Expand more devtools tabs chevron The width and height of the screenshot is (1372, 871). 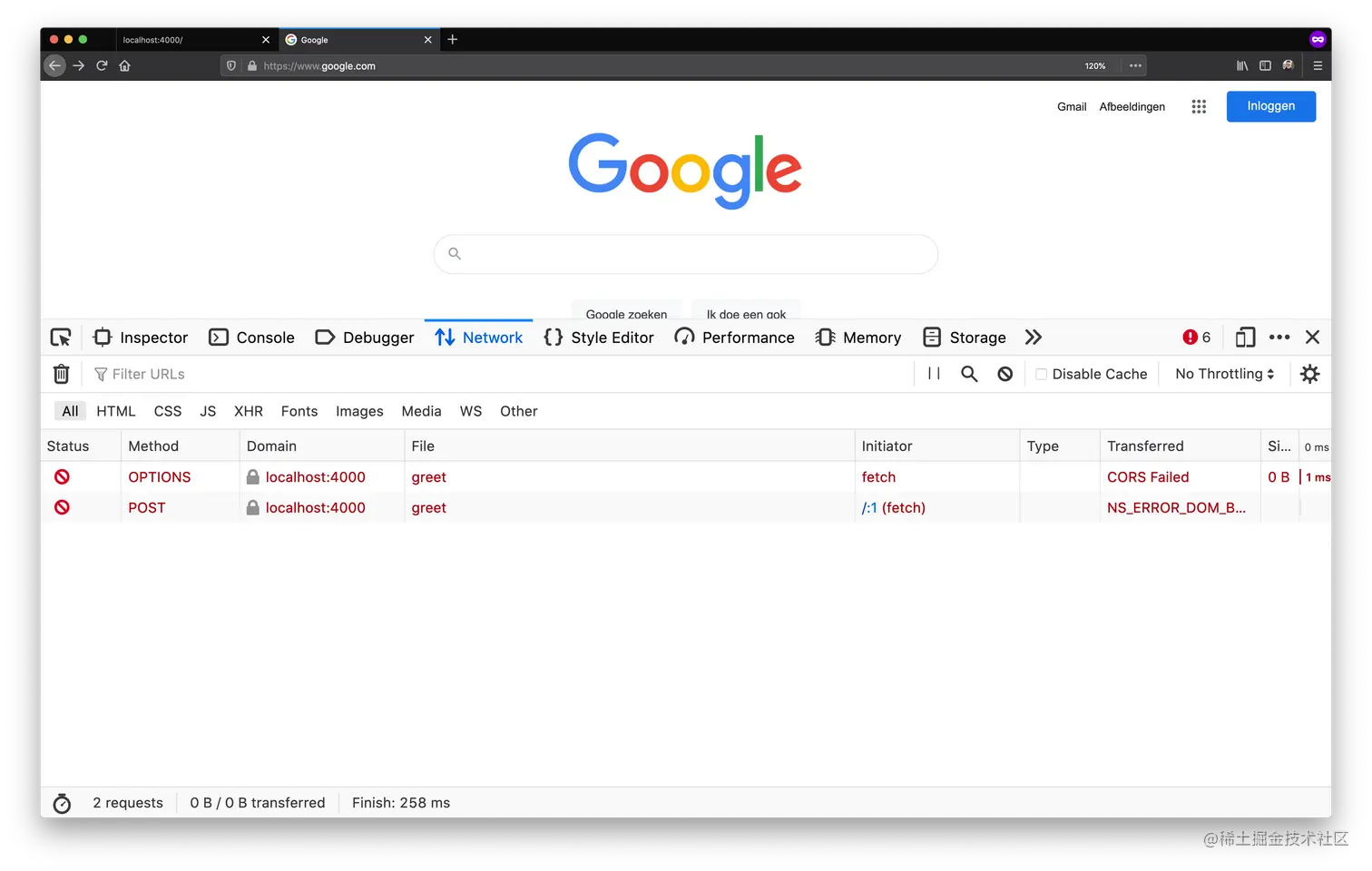1034,338
